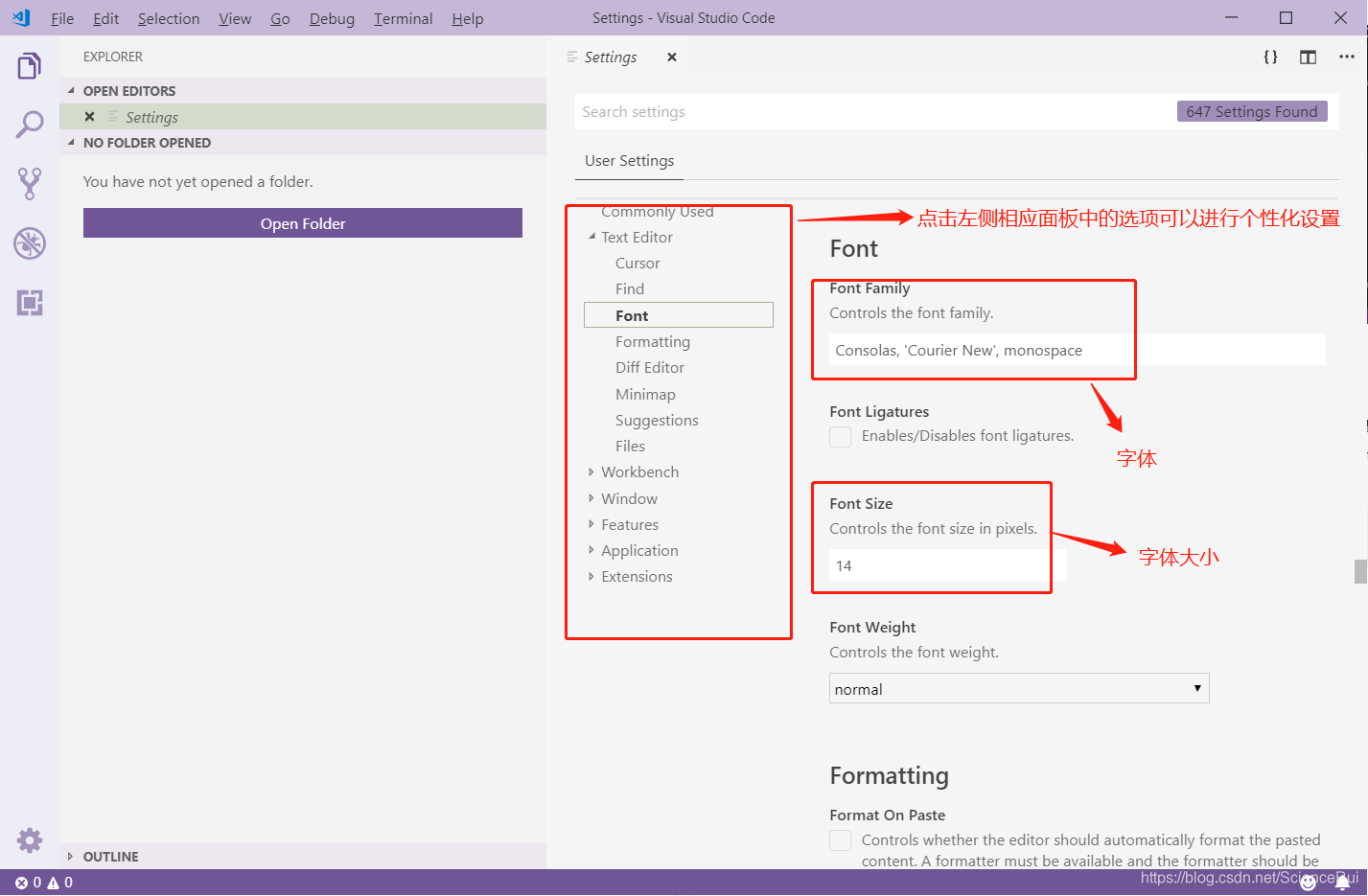Expand the Window settings section
The width and height of the screenshot is (1368, 896).
click(x=591, y=498)
